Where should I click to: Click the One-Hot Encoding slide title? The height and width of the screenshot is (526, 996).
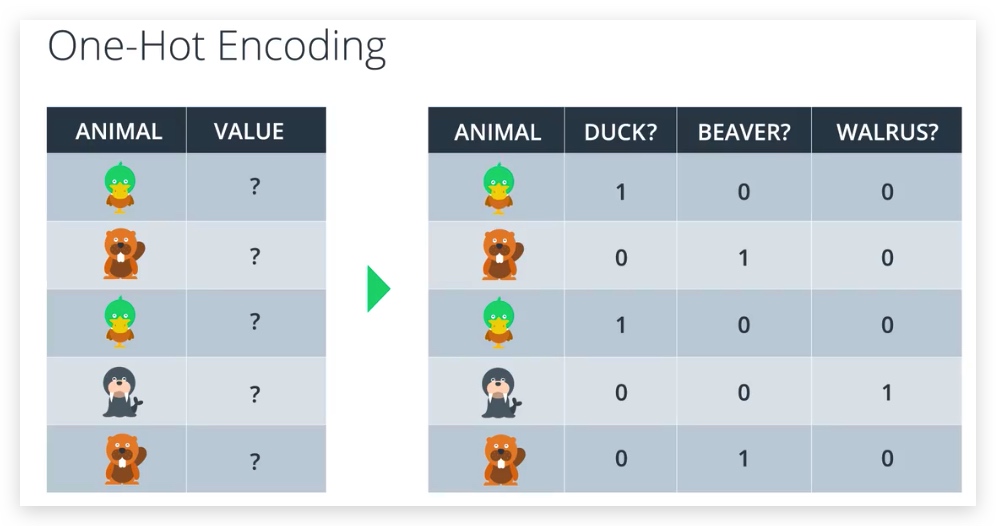click(x=216, y=47)
